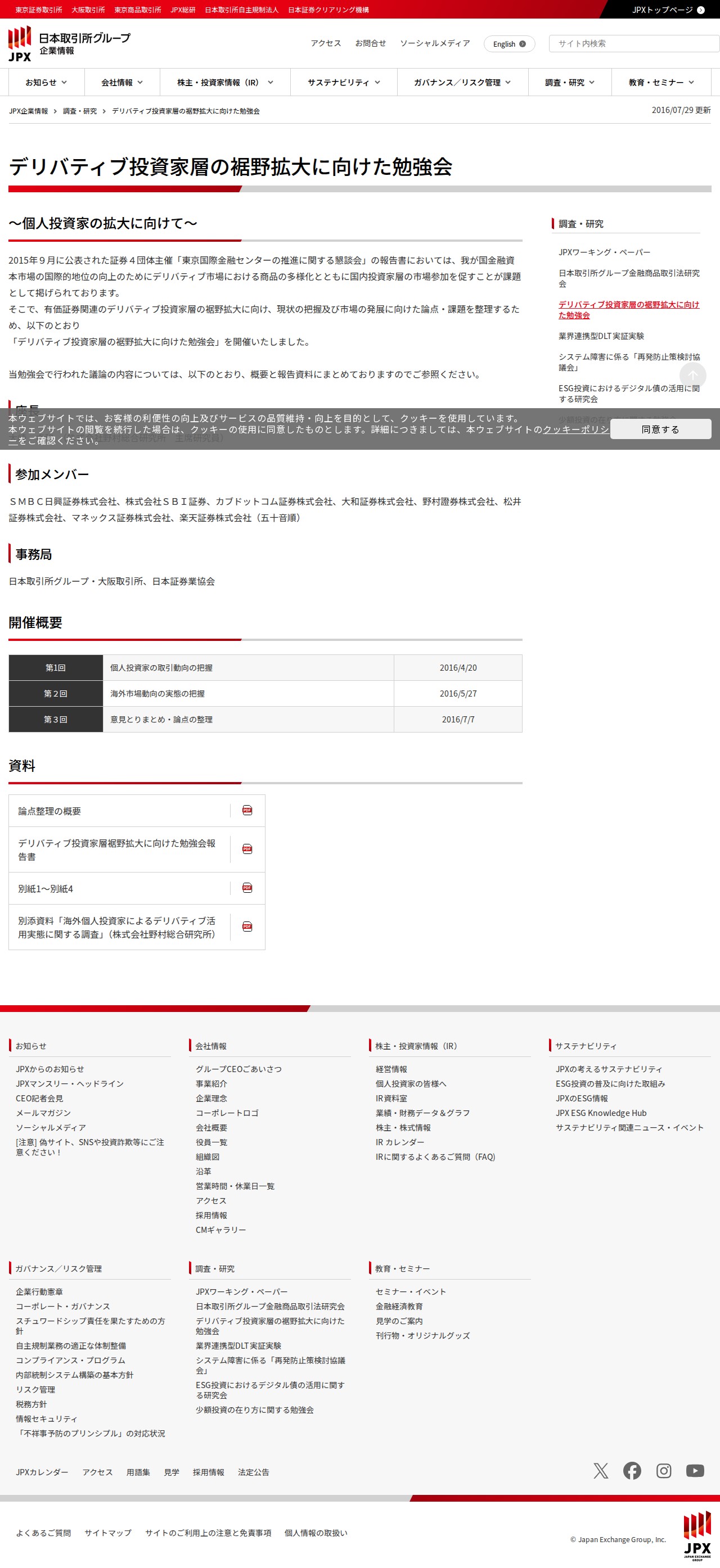Click the アクセス link in the header

(326, 43)
